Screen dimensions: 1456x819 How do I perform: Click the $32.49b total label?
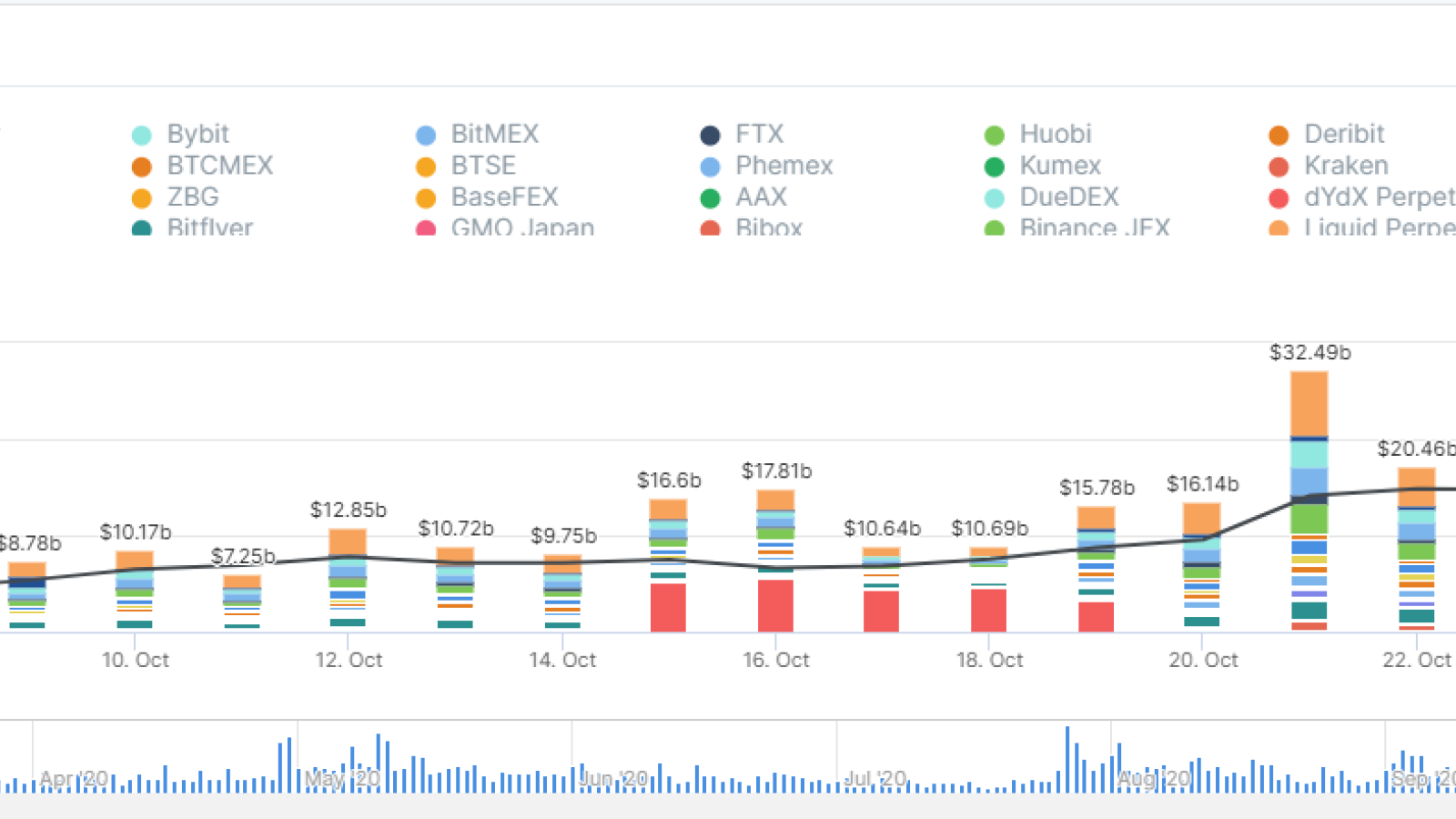tap(1310, 352)
